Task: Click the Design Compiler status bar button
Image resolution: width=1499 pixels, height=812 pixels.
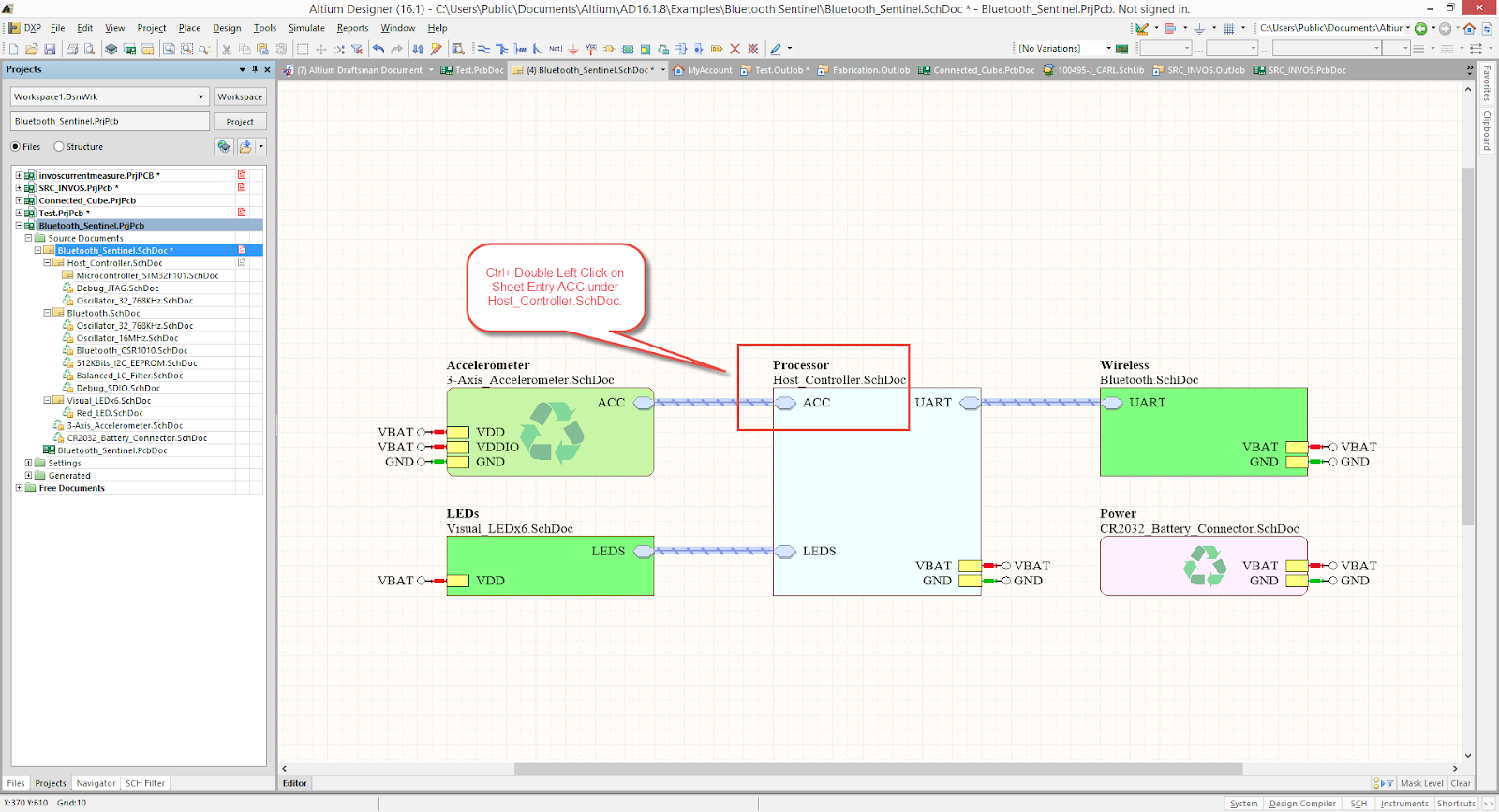Action: click(x=1302, y=804)
